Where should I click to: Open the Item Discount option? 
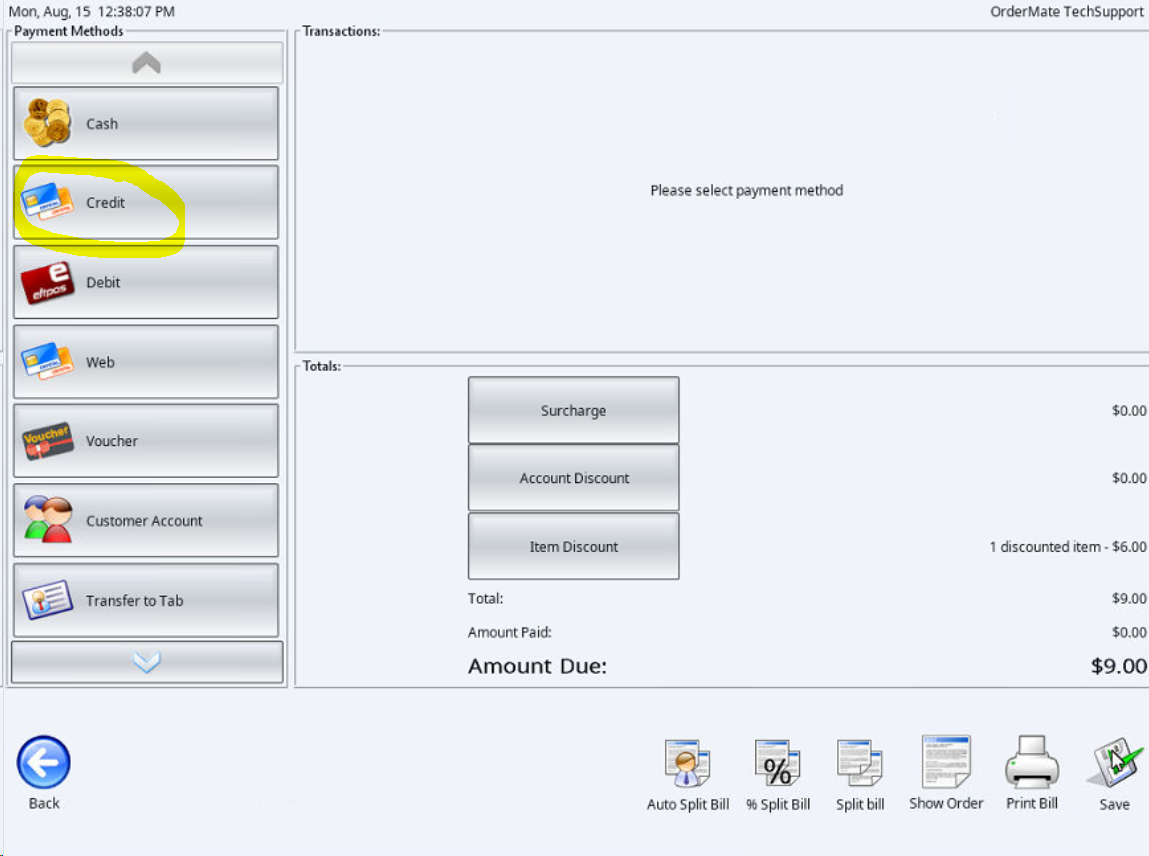[x=574, y=547]
